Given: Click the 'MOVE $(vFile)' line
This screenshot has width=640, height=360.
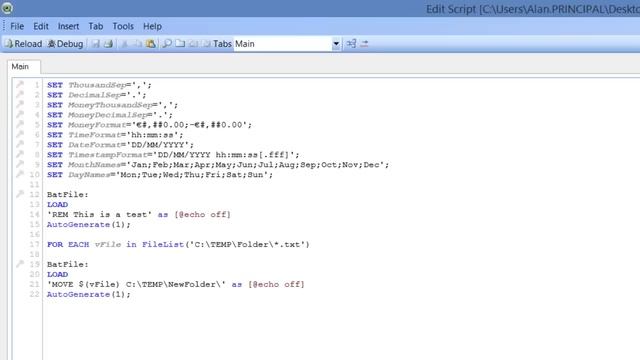Looking at the screenshot, I should tap(176, 284).
